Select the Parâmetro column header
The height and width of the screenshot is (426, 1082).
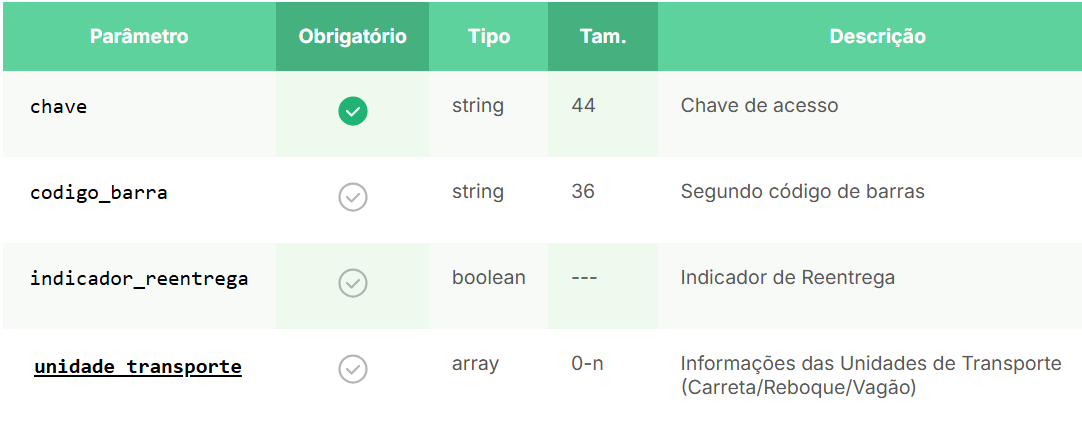coord(139,37)
